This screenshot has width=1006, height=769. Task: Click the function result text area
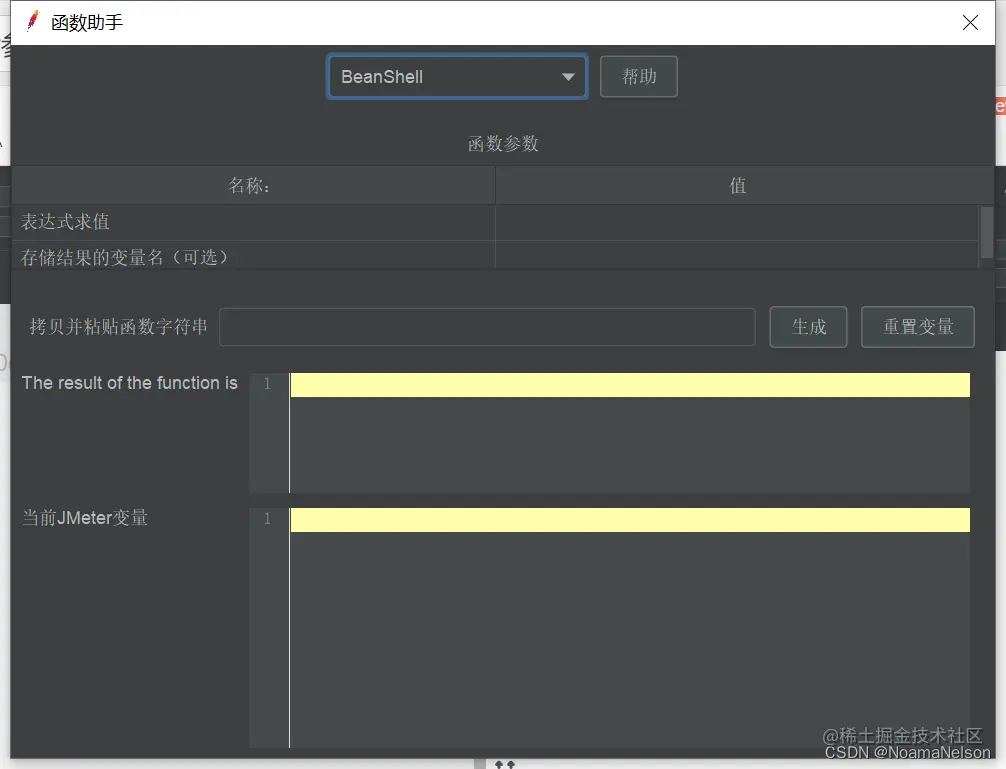point(629,433)
